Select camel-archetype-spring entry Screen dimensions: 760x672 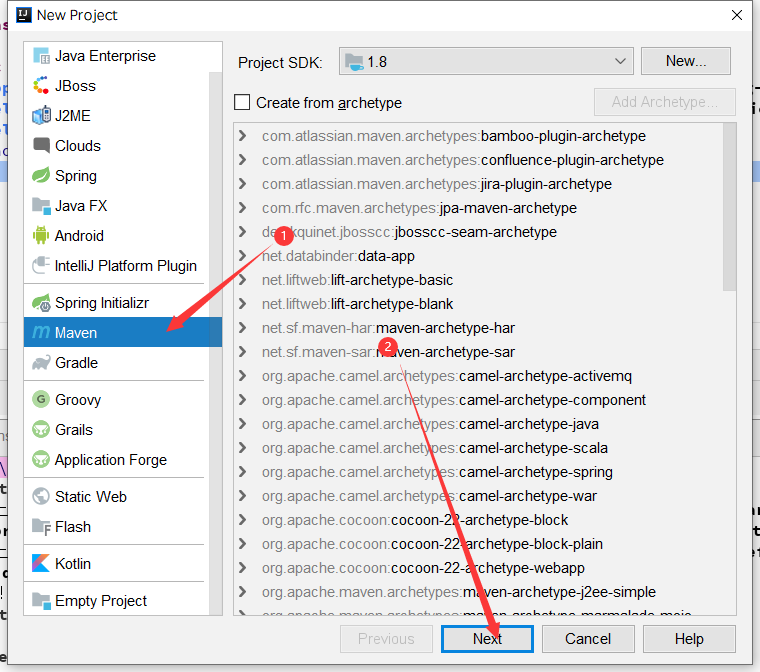pyautogui.click(x=437, y=472)
